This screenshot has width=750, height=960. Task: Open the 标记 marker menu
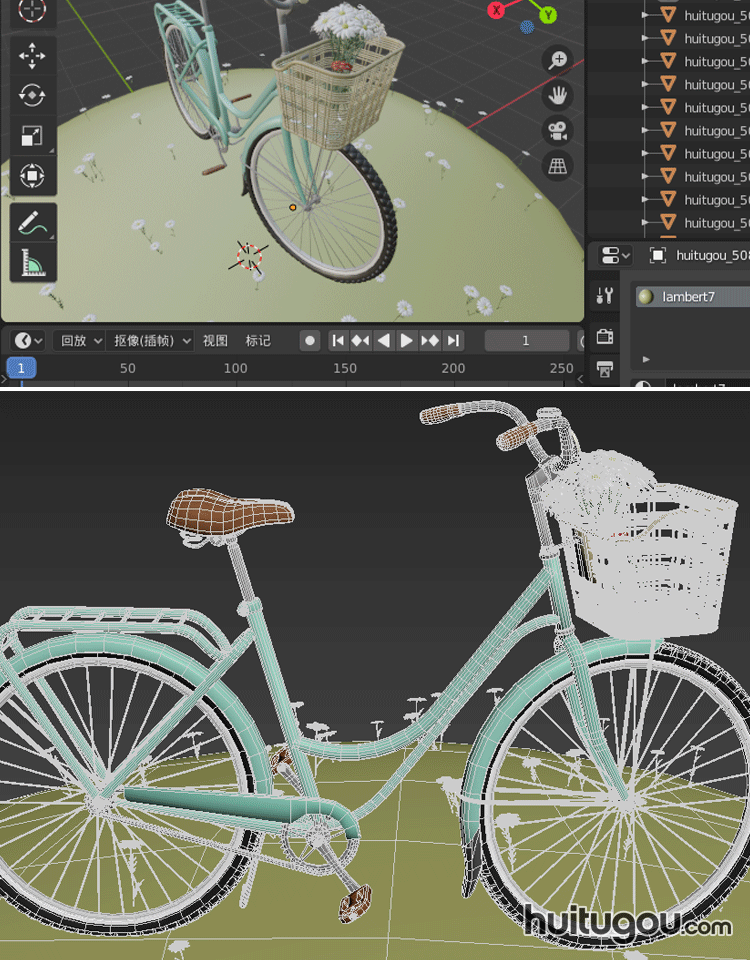[x=259, y=341]
